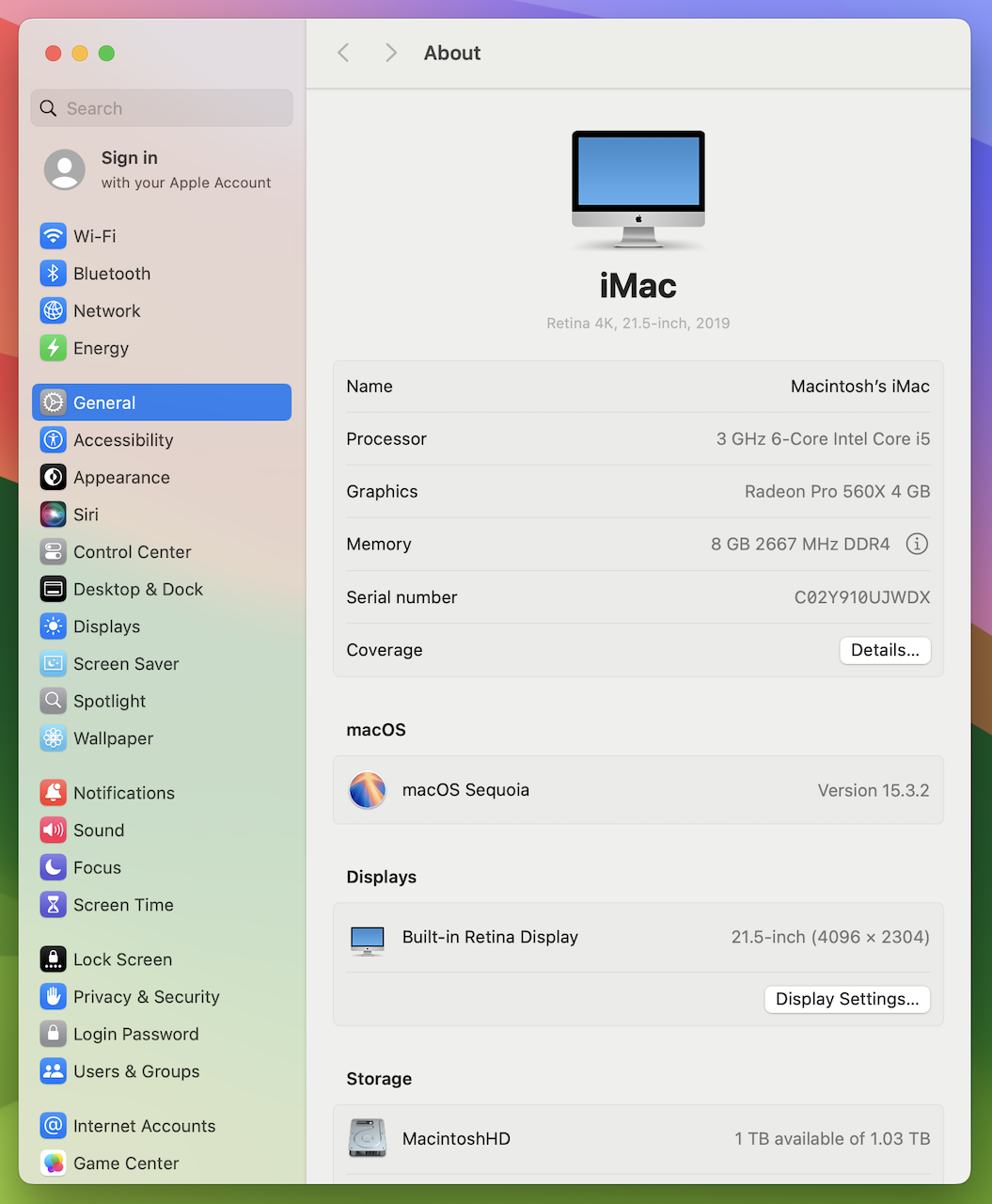Viewport: 992px width, 1204px height.
Task: Open the Game Center icon
Action: point(54,1164)
